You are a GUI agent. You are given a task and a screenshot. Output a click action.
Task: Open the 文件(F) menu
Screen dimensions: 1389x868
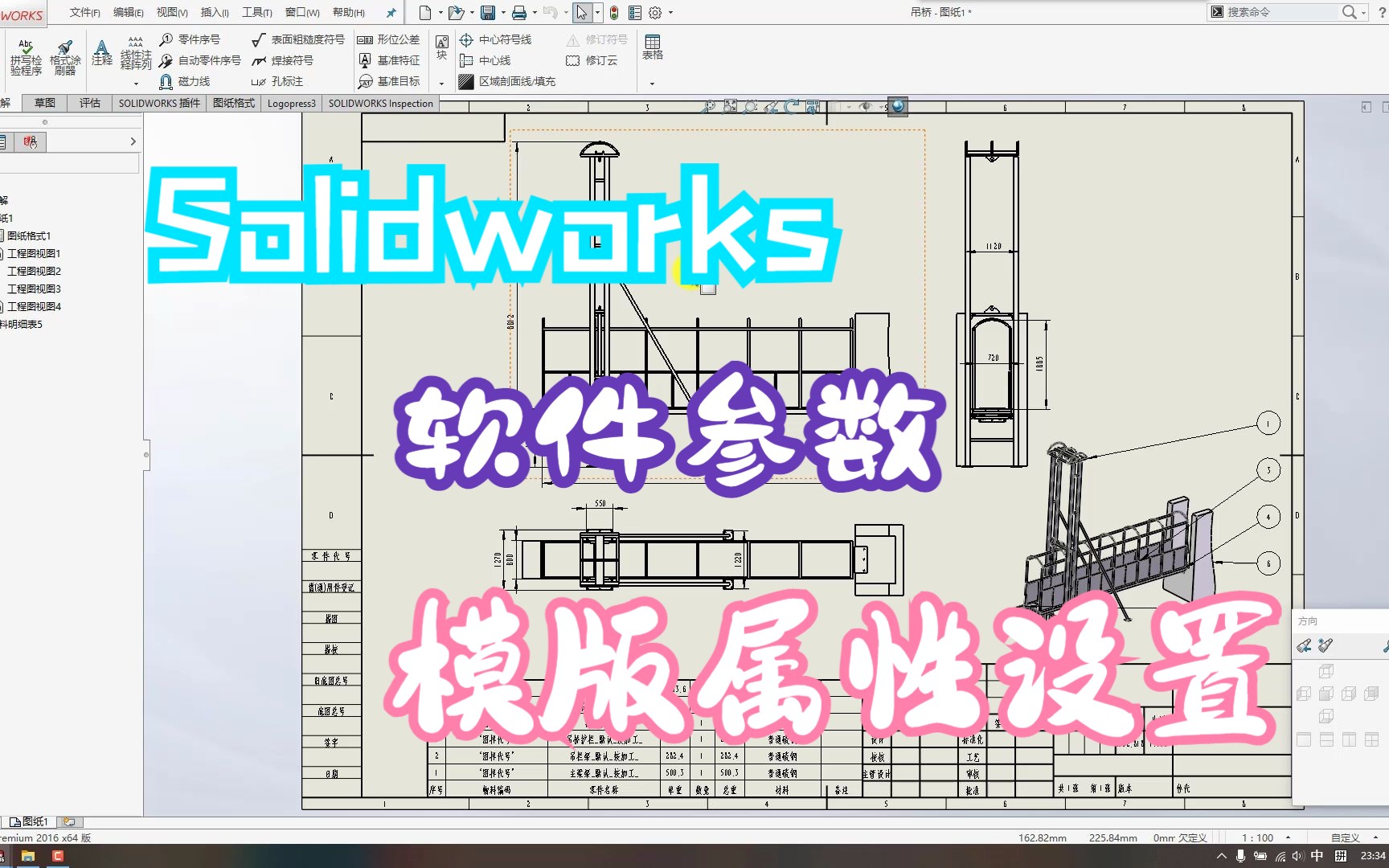(x=85, y=12)
